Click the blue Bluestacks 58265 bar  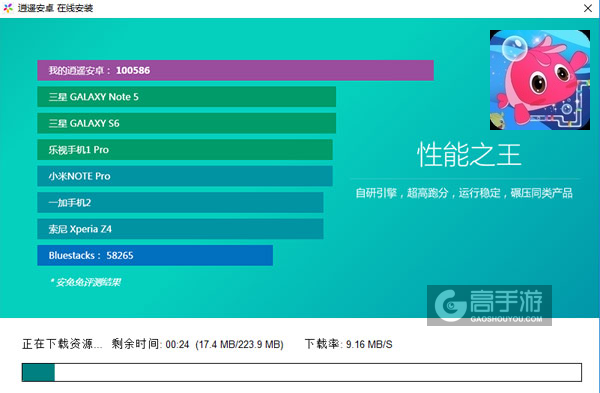(155, 255)
